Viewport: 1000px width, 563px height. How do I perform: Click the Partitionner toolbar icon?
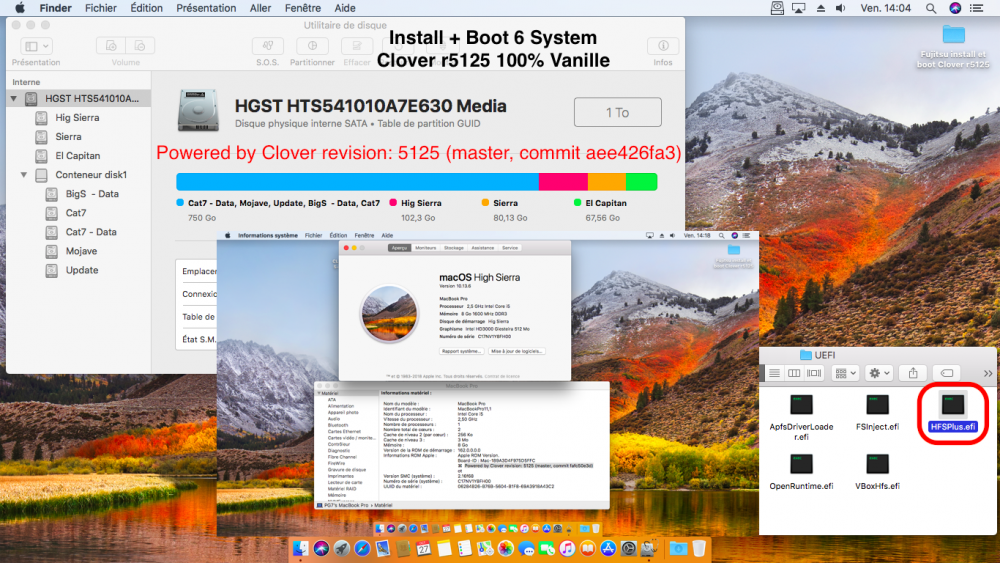(x=312, y=46)
